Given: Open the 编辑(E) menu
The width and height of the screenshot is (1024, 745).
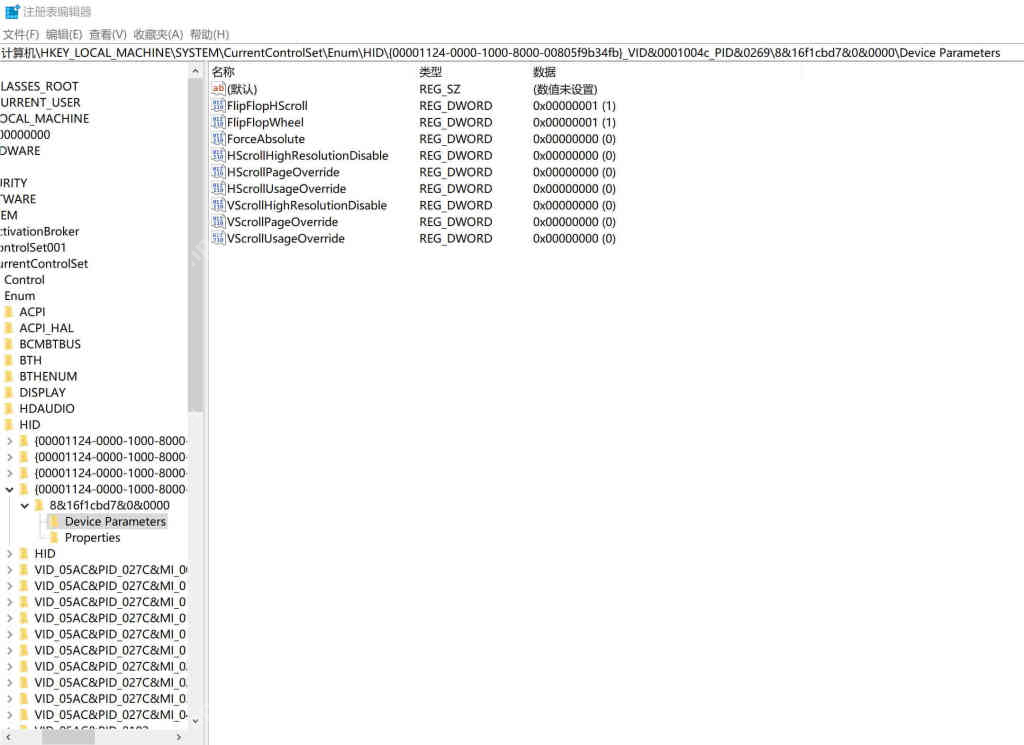Looking at the screenshot, I should [x=64, y=35].
